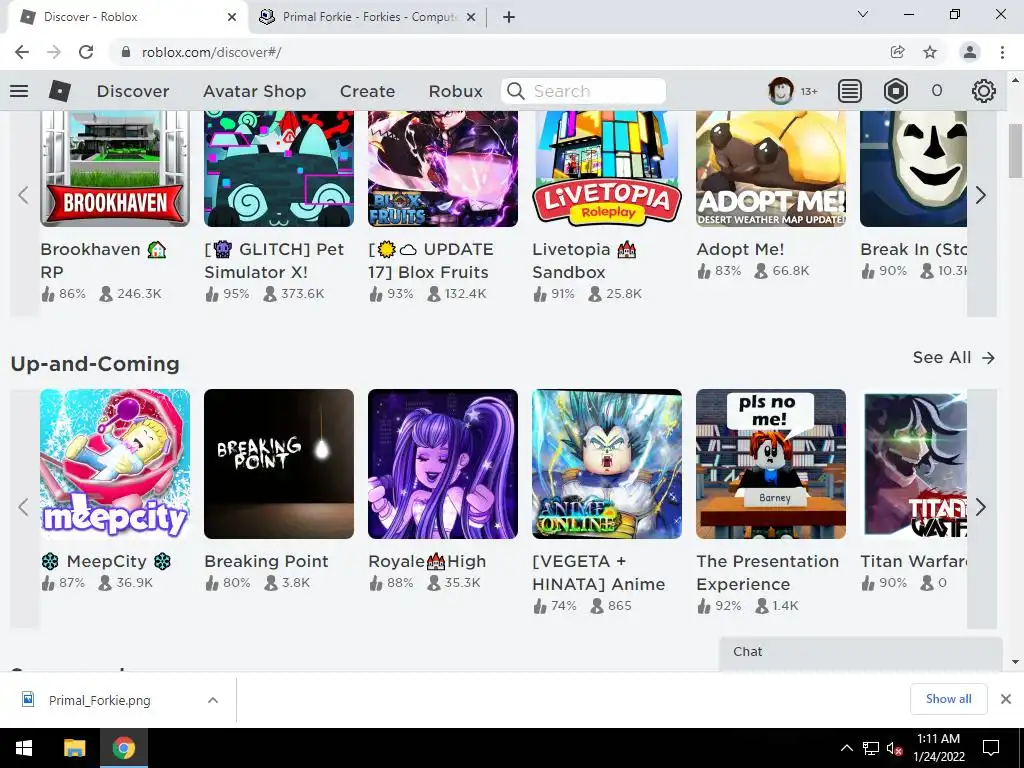Viewport: 1024px width, 768px height.
Task: Open a new browser tab
Action: click(509, 17)
